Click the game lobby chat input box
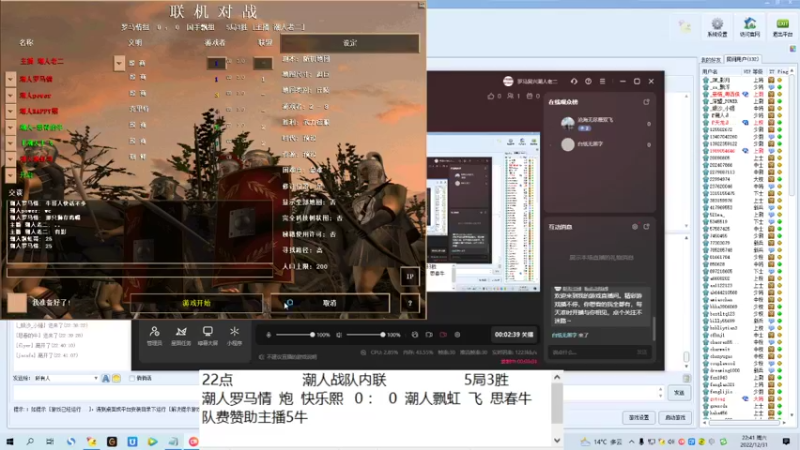This screenshot has height=450, width=800. pos(140,272)
